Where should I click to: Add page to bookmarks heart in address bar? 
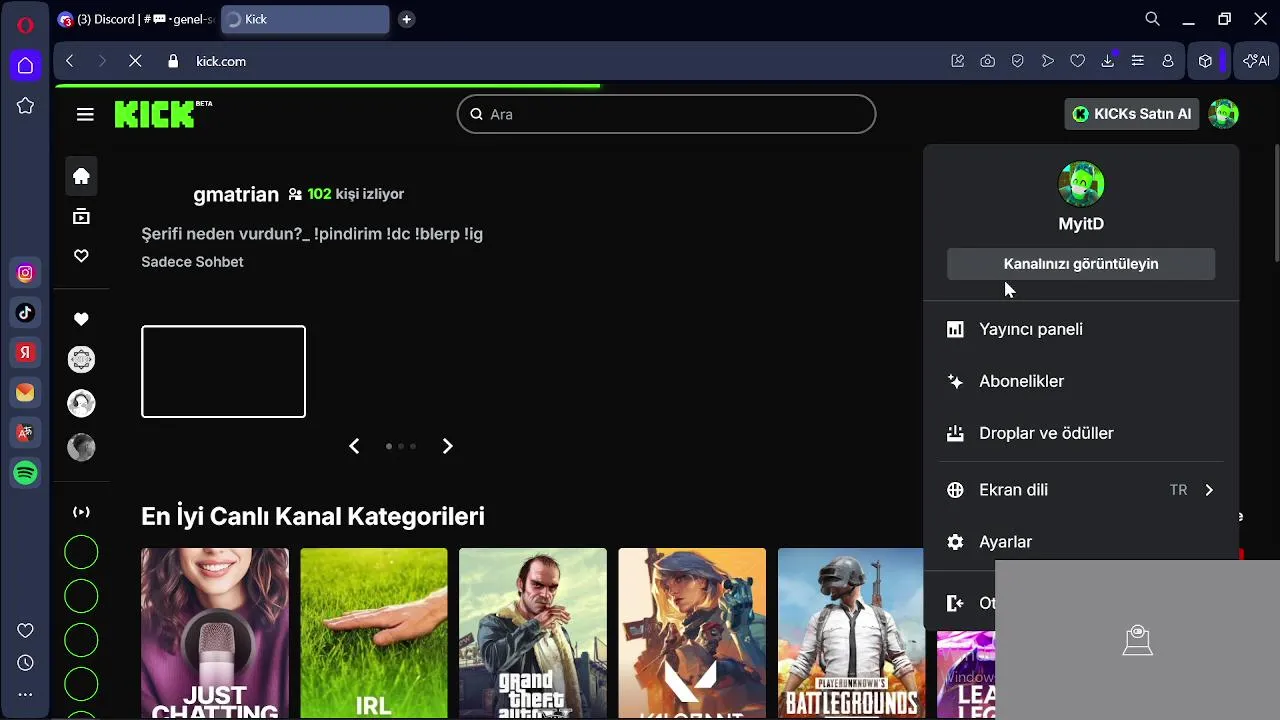pos(1077,61)
